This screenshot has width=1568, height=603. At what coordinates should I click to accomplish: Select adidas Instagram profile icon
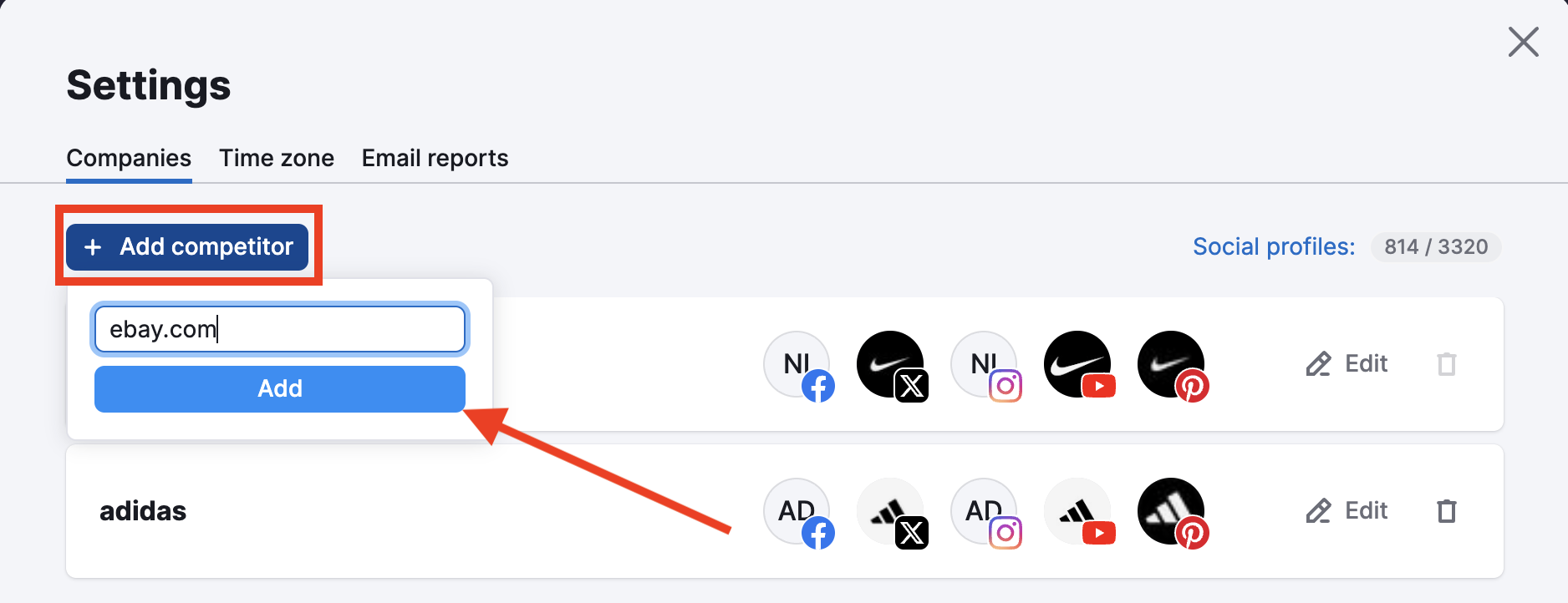tap(985, 513)
